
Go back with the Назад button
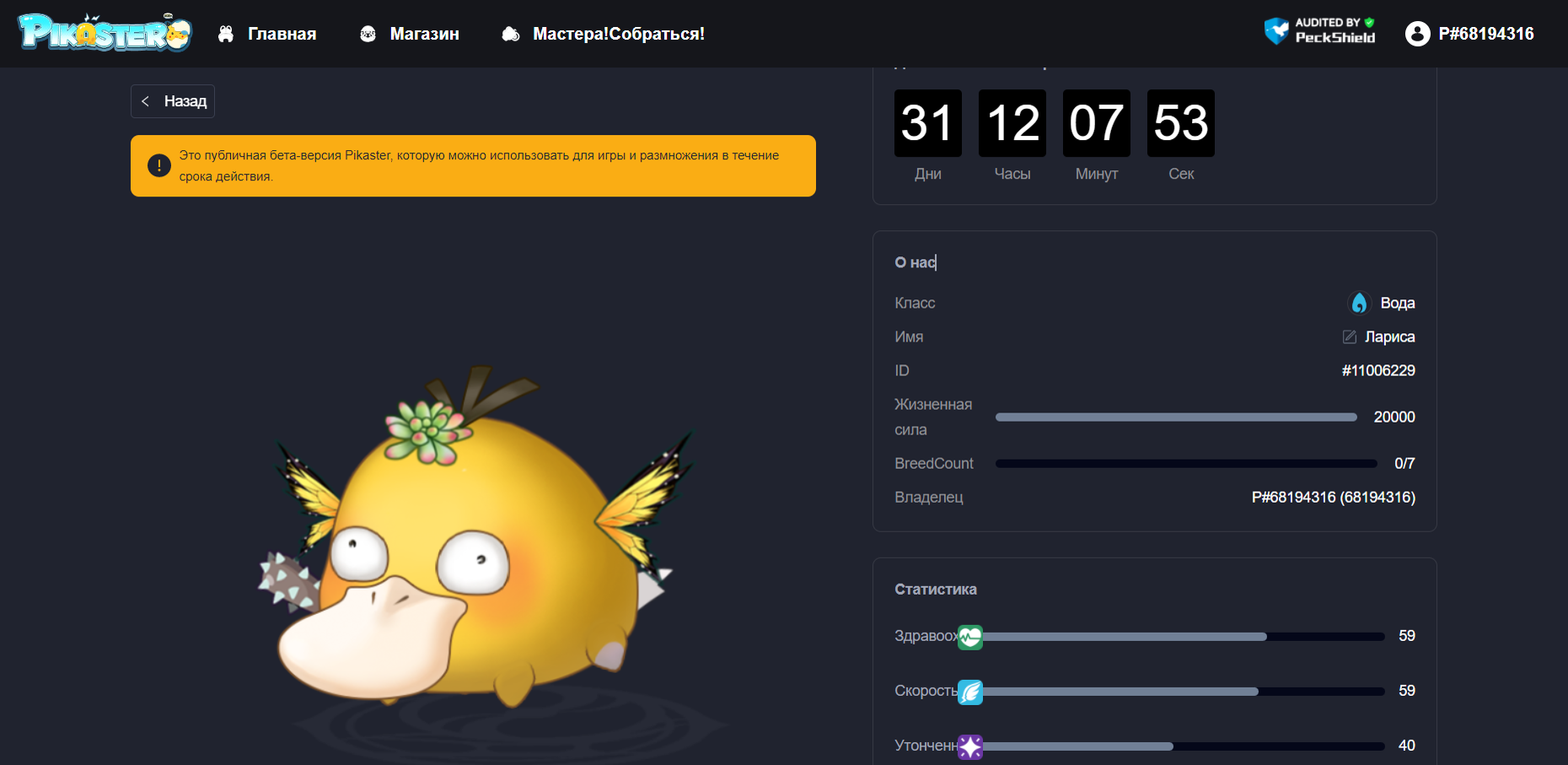173,101
